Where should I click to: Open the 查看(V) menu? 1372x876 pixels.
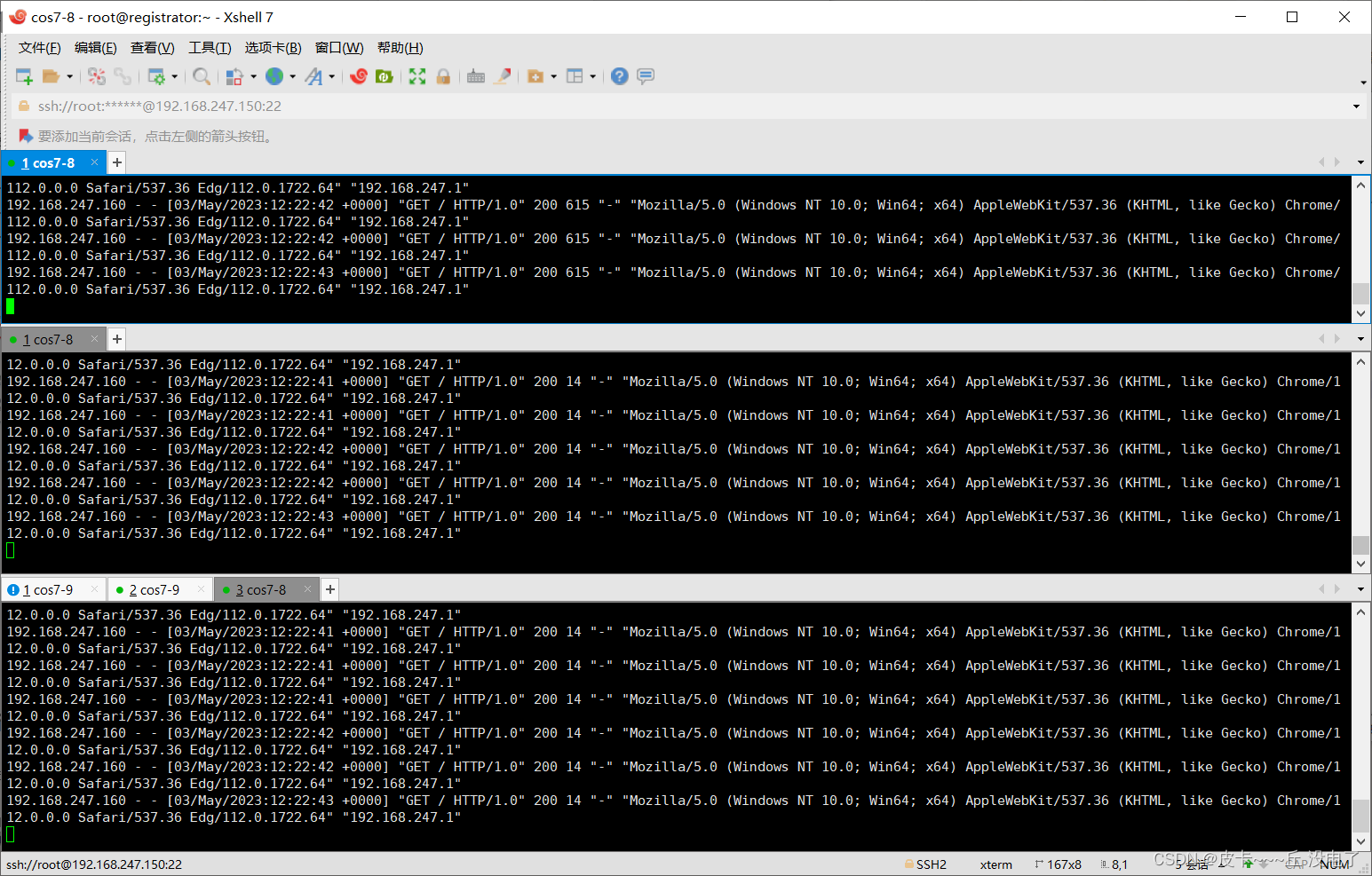pyautogui.click(x=153, y=48)
